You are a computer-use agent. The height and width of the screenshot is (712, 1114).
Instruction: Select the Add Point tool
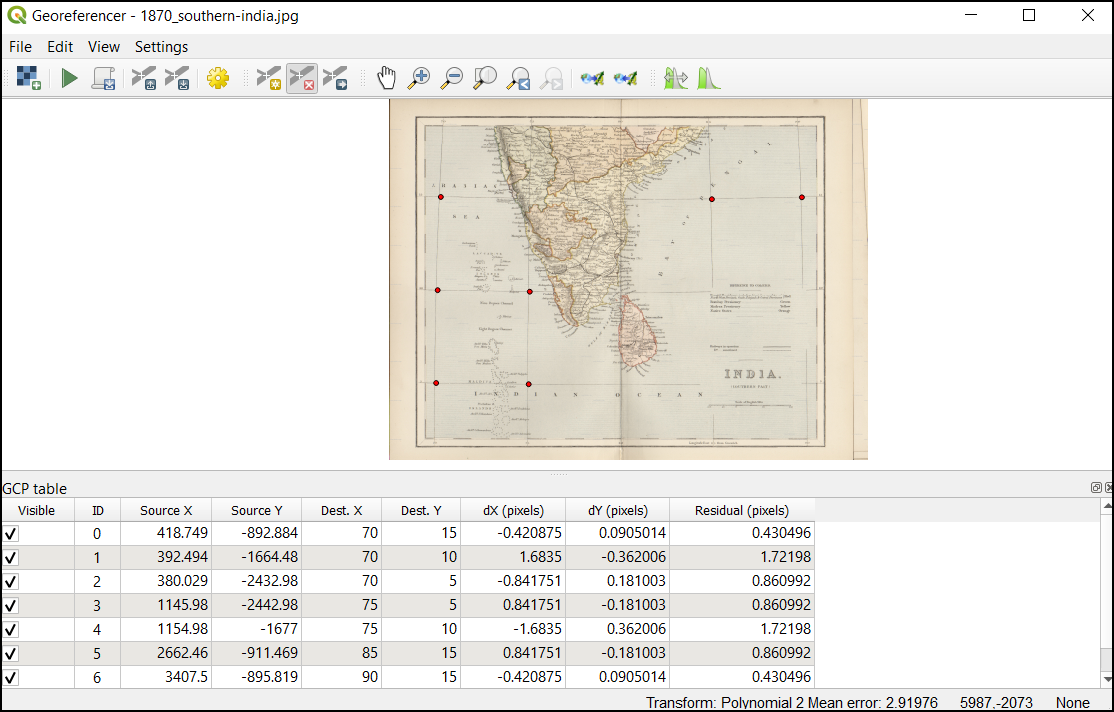coord(269,78)
